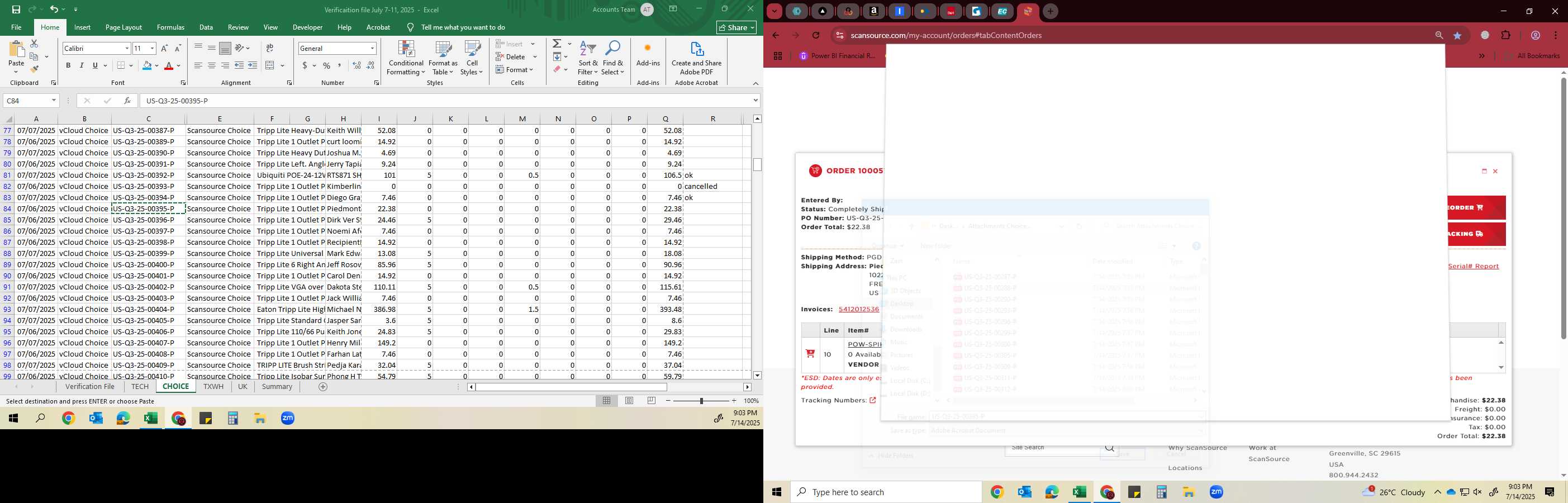The height and width of the screenshot is (503, 1568).
Task: Click the Fill Color paint bucket swatch
Action: (147, 65)
